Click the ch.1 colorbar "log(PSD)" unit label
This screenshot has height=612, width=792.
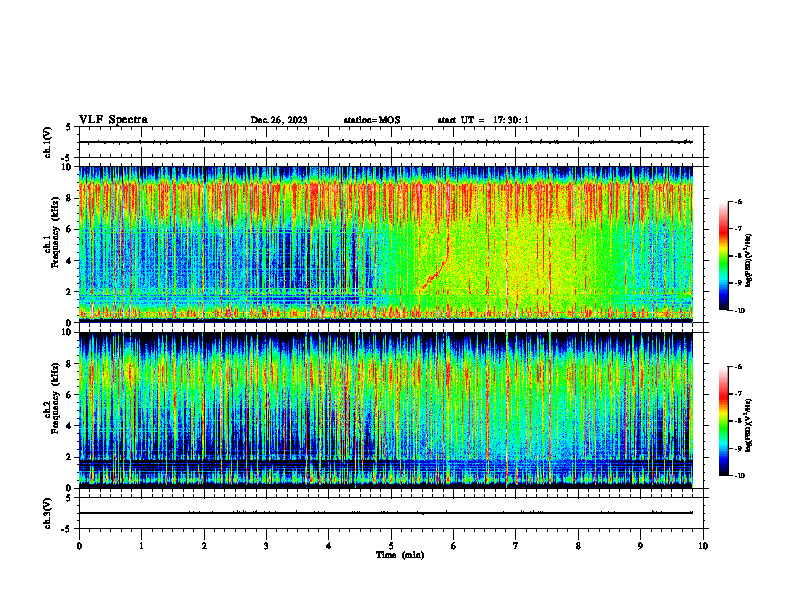[748, 261]
